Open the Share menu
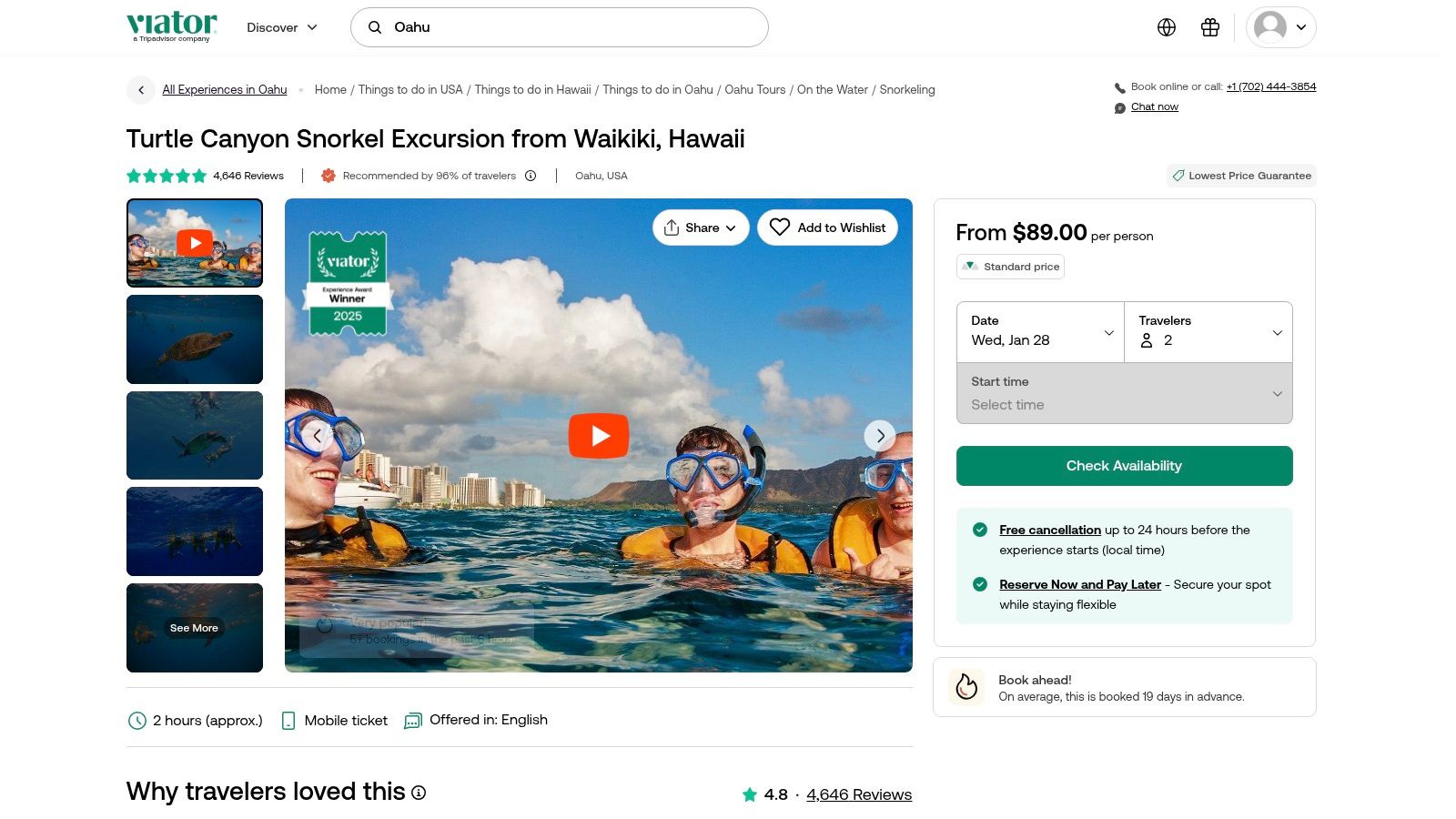The width and height of the screenshot is (1456, 819). (701, 227)
